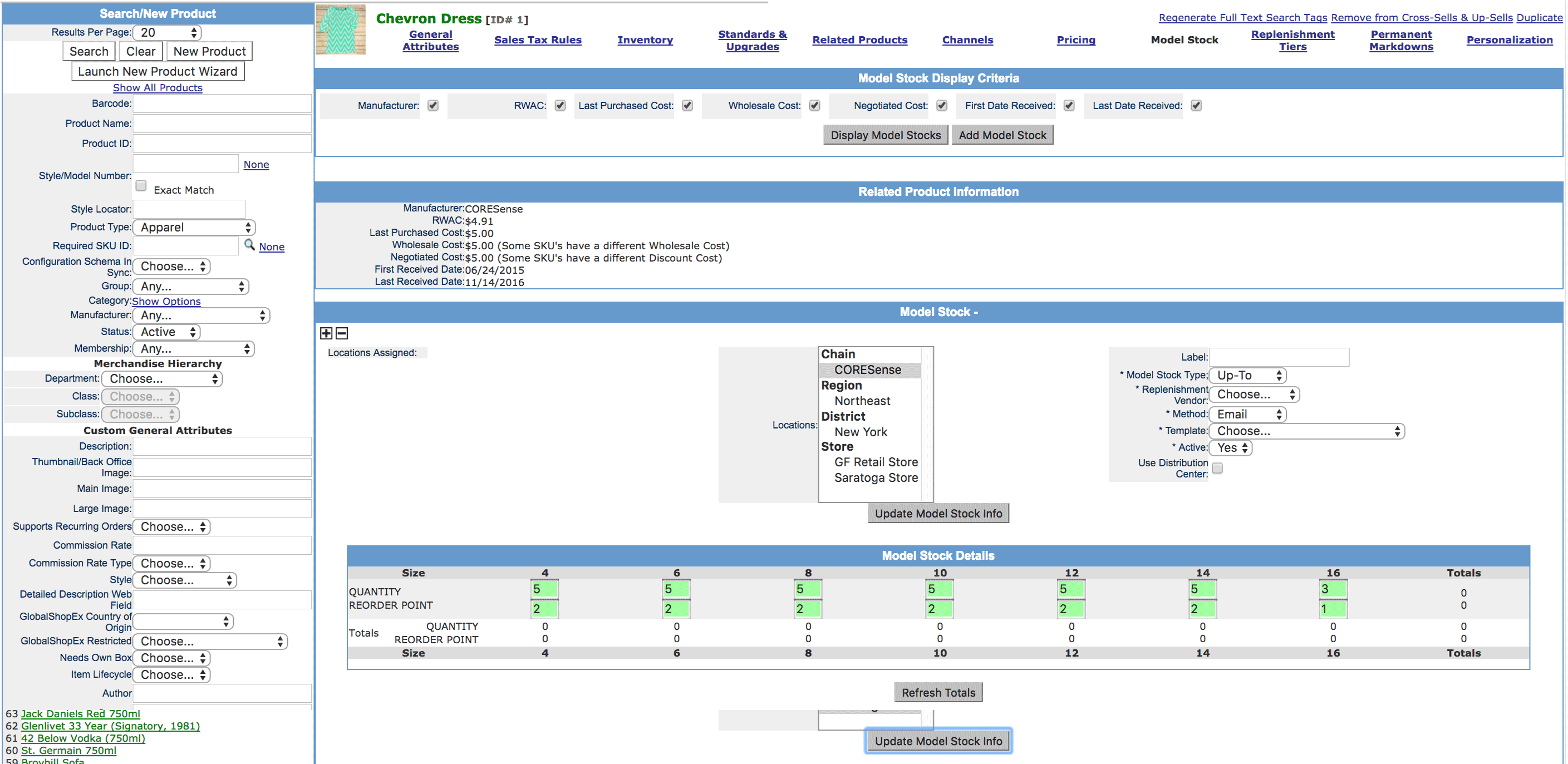
Task: Open the Membership Any dropdown
Action: click(194, 349)
